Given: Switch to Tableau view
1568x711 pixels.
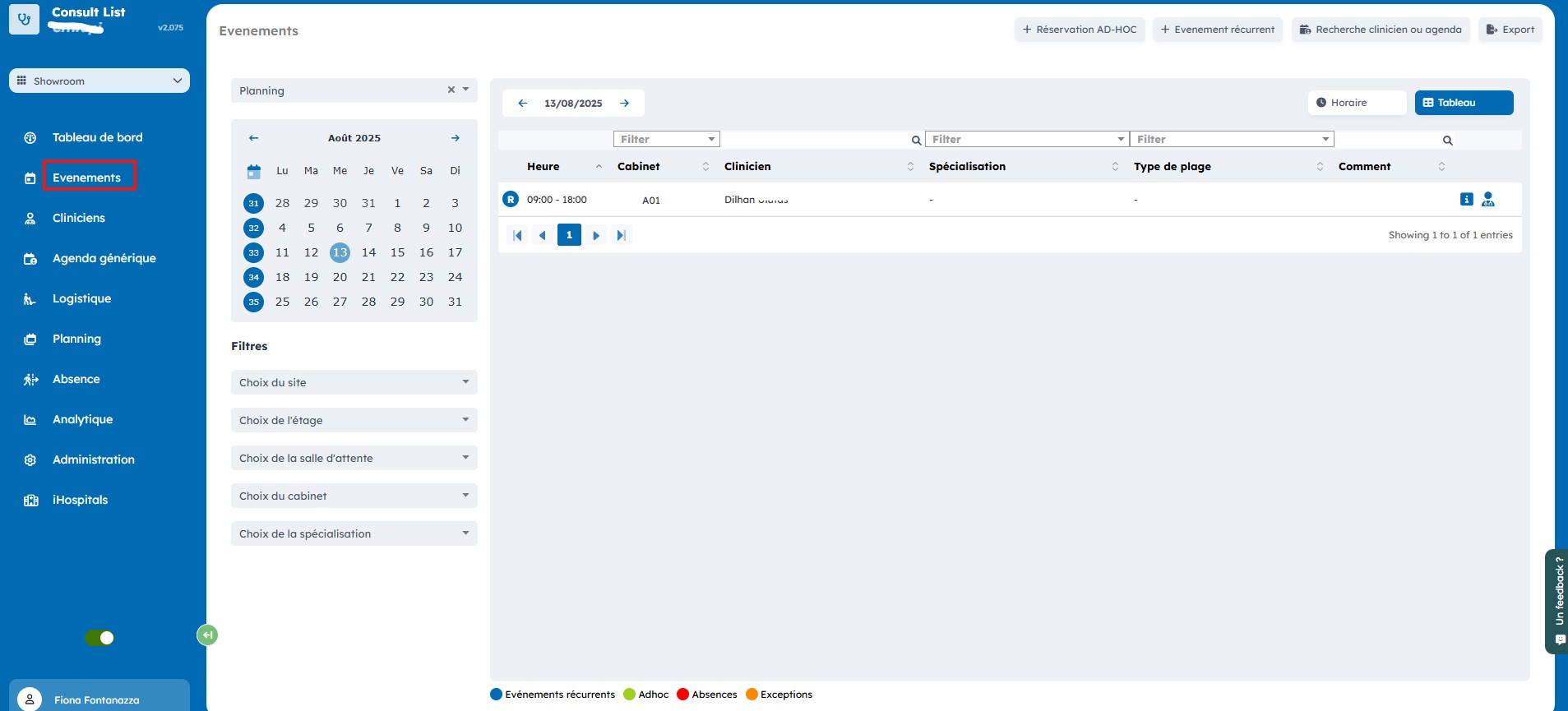Looking at the screenshot, I should [x=1464, y=103].
